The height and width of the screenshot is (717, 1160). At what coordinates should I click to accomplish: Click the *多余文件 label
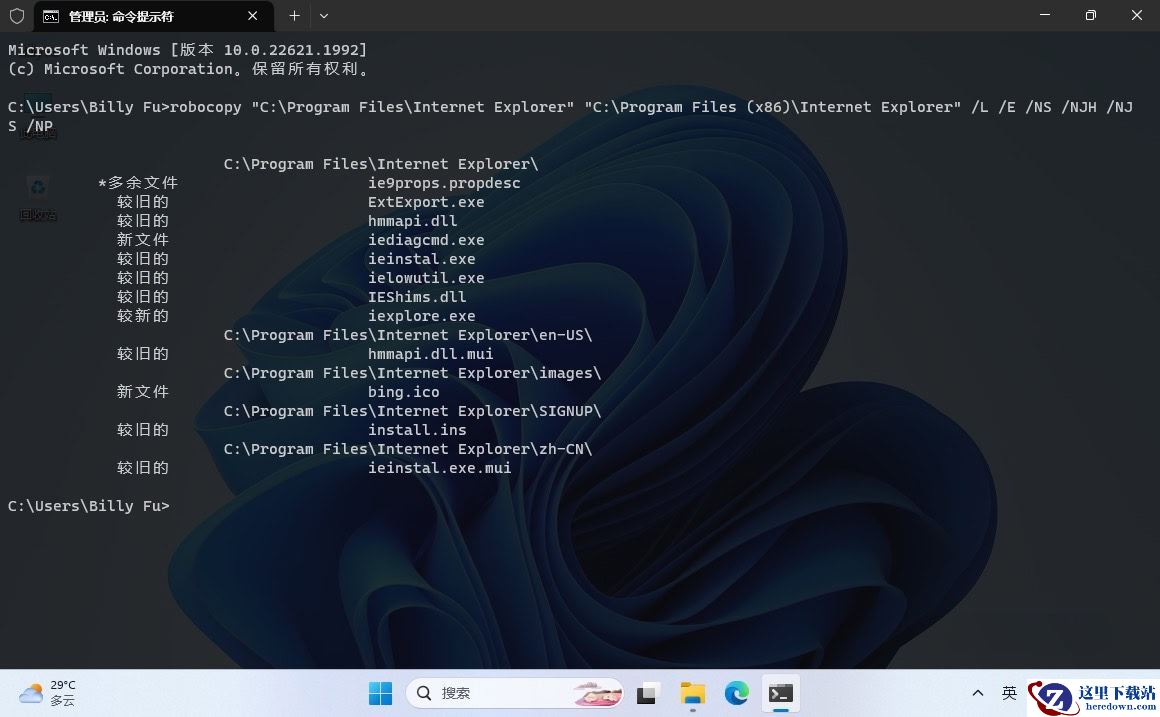[138, 183]
